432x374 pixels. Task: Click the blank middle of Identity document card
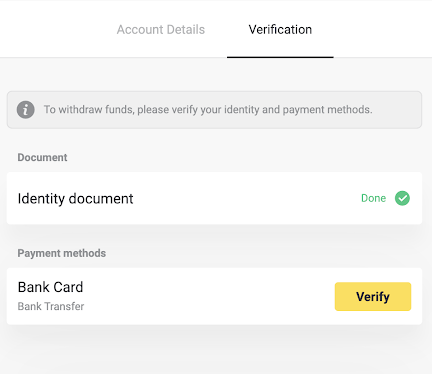[x=247, y=198]
